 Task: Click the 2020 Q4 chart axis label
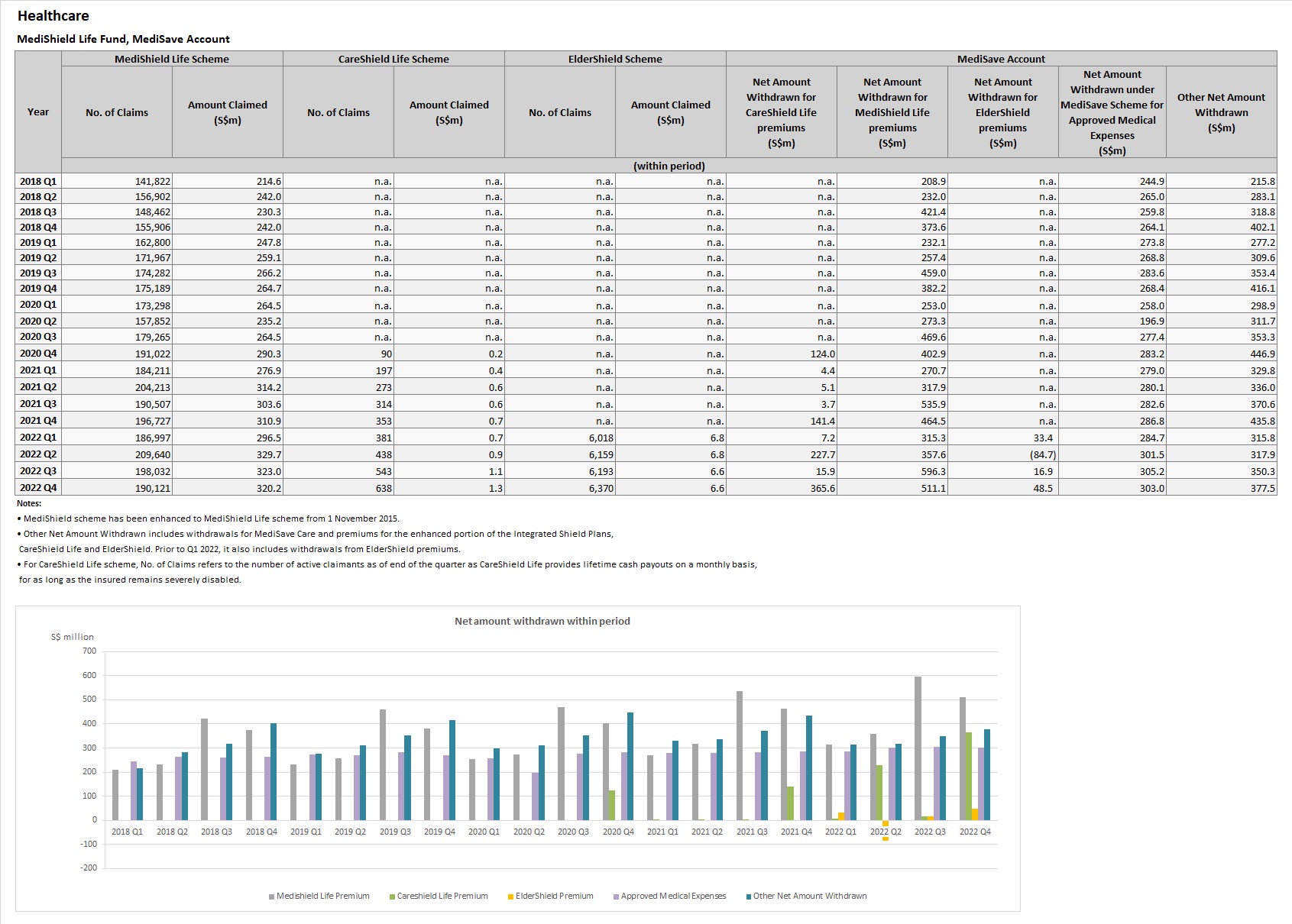click(x=618, y=832)
